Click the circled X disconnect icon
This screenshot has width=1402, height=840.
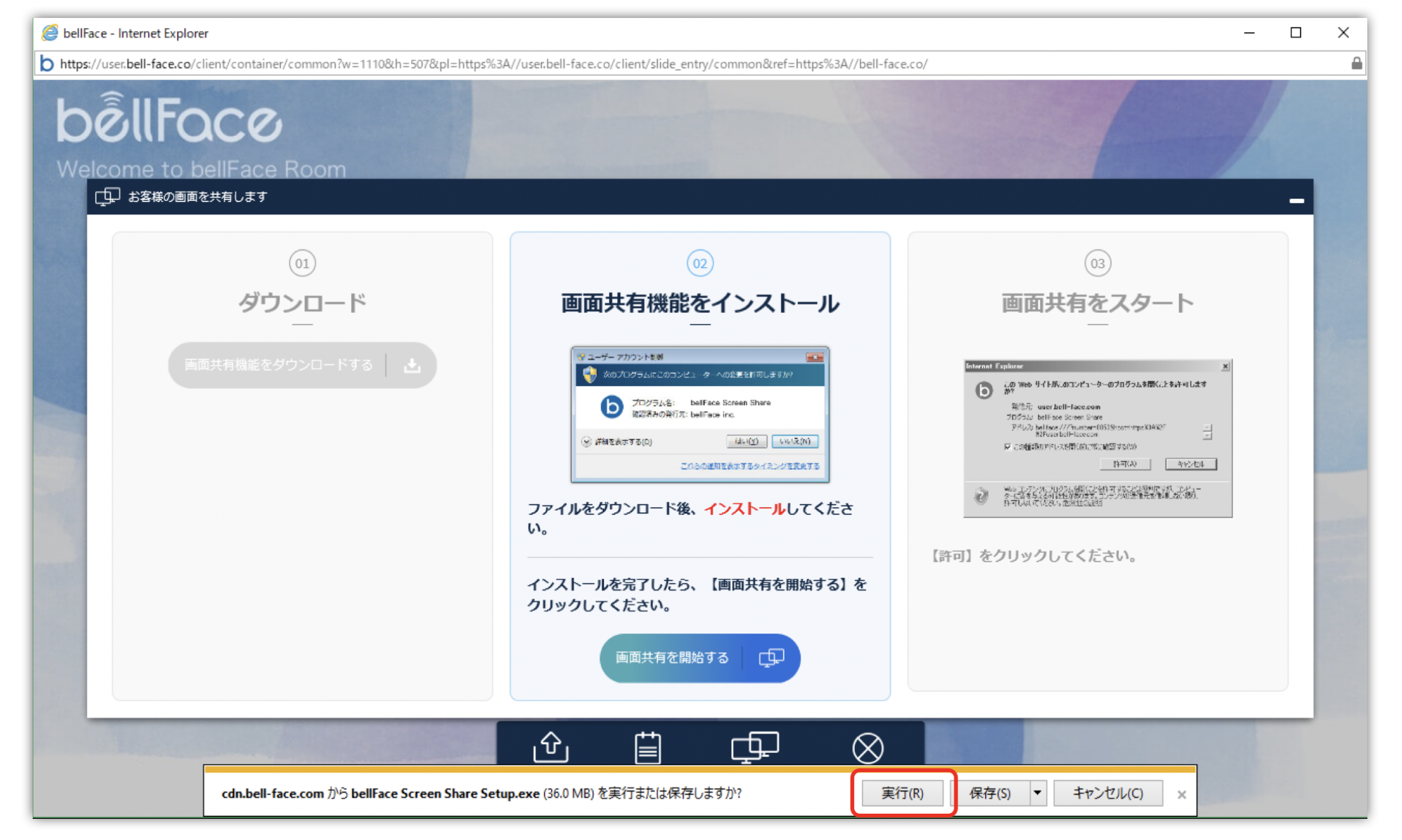point(868,748)
